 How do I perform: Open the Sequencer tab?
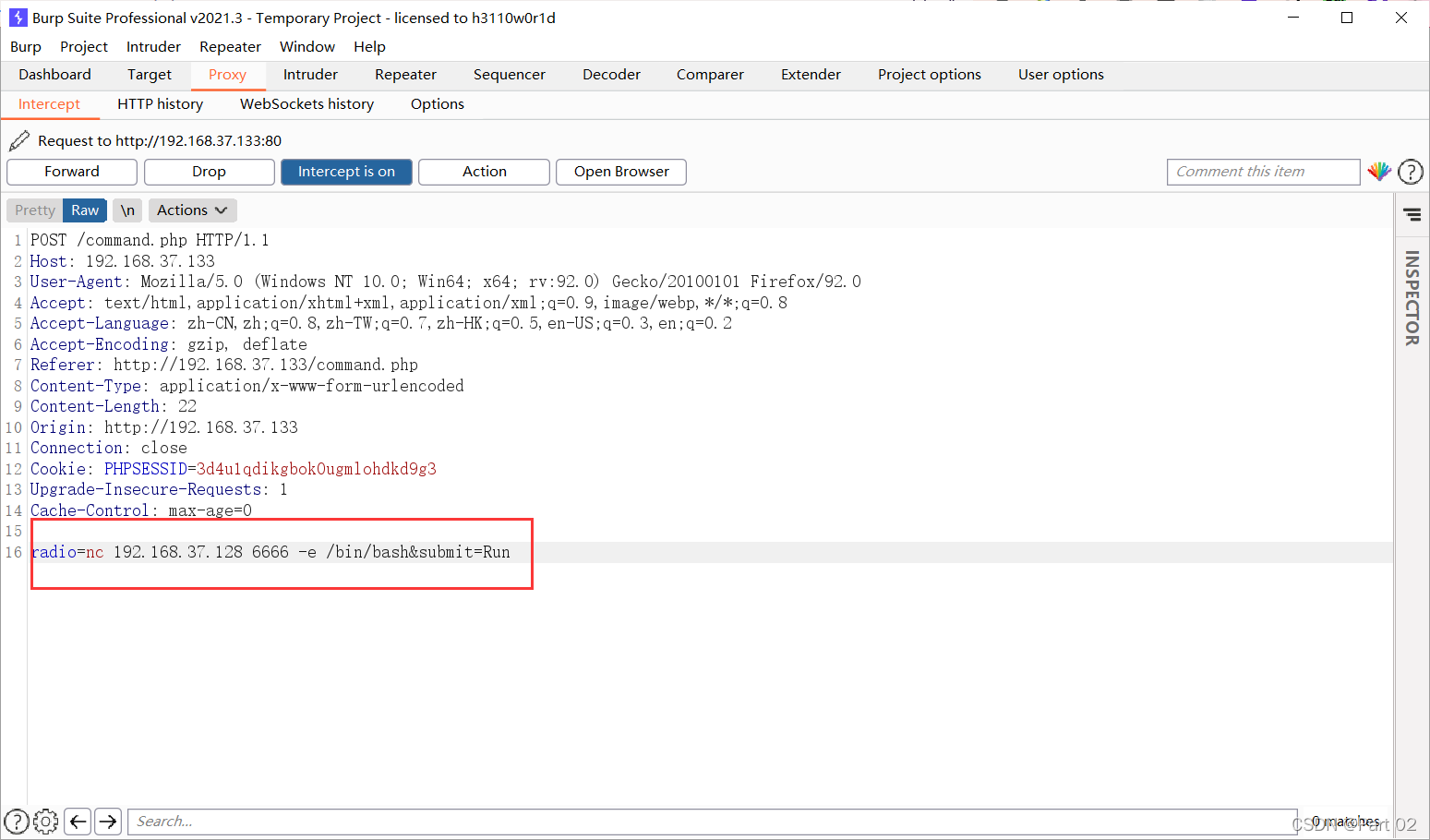[x=510, y=75]
